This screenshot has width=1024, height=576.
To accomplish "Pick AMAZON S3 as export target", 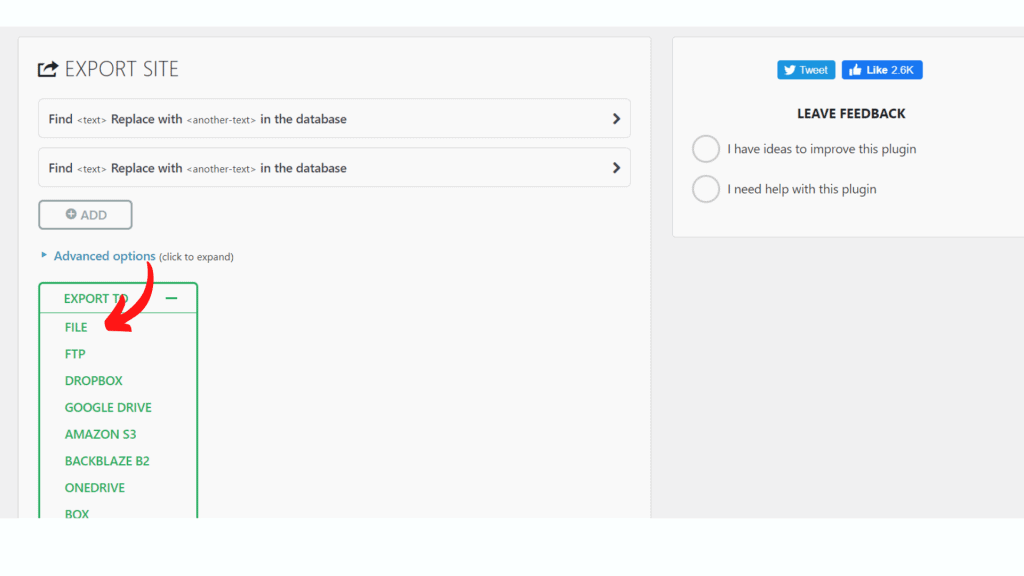I will (x=100, y=435).
